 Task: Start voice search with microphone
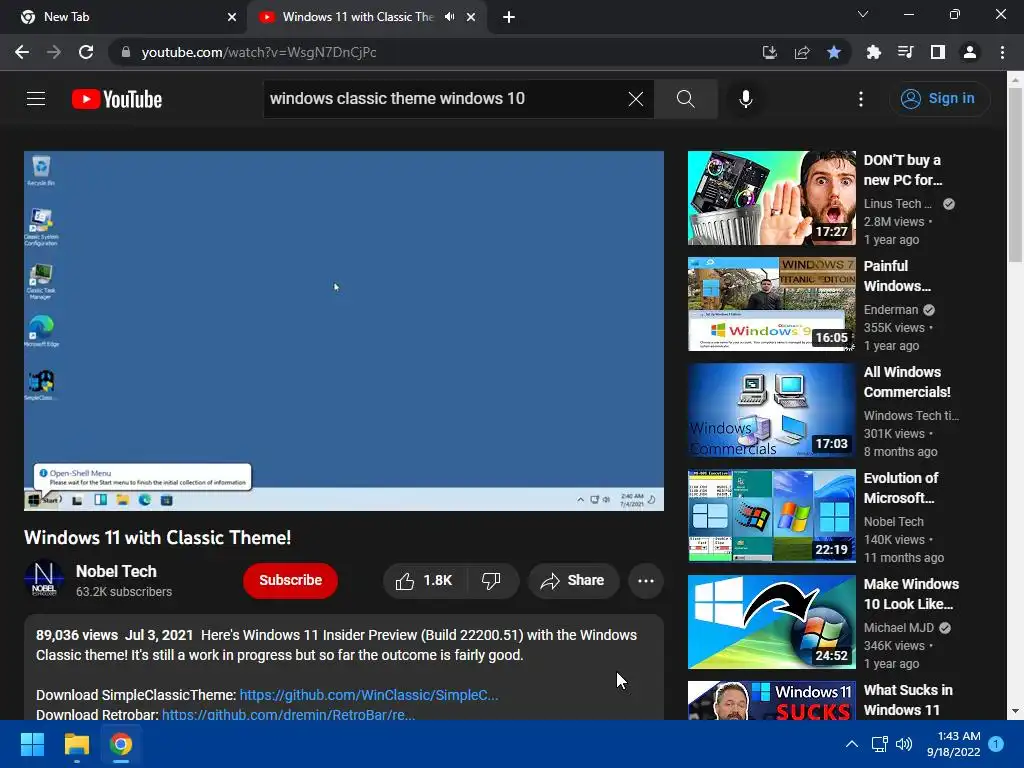[745, 99]
